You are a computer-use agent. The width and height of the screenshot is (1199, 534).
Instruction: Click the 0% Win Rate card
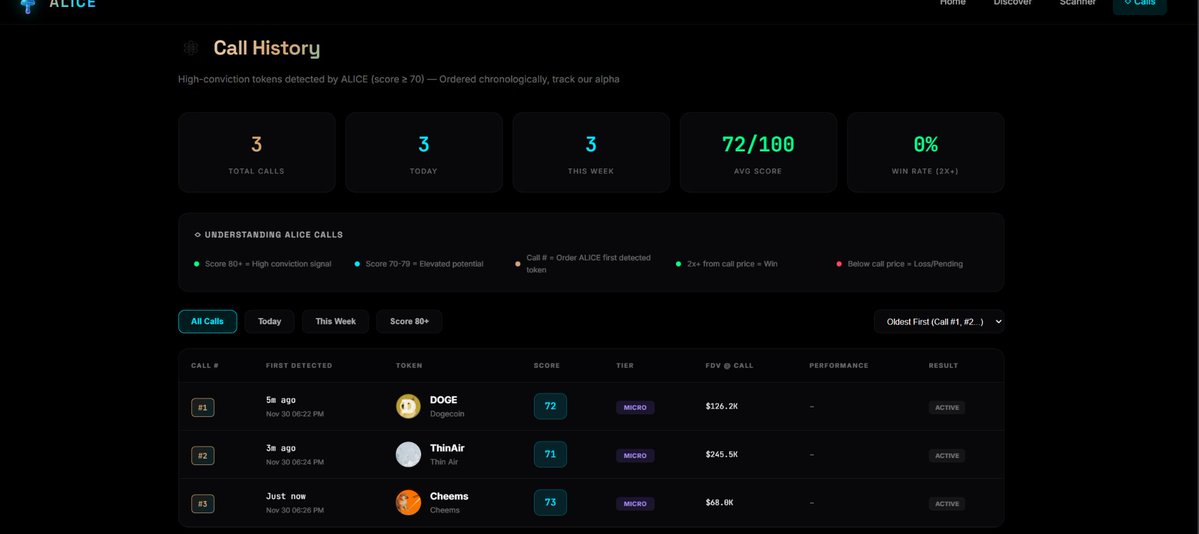925,152
